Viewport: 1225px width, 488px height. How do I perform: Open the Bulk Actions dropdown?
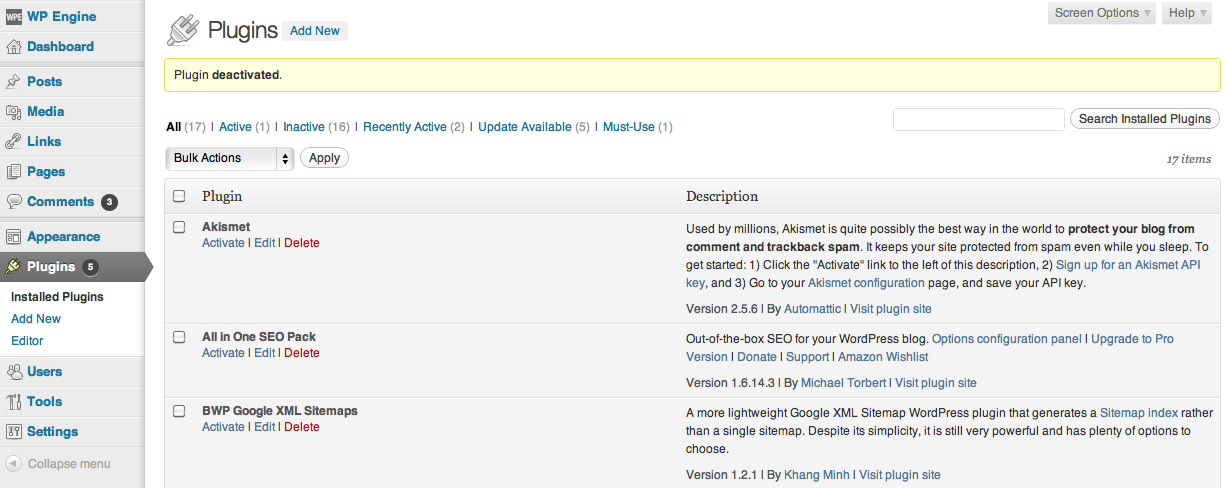click(x=229, y=158)
